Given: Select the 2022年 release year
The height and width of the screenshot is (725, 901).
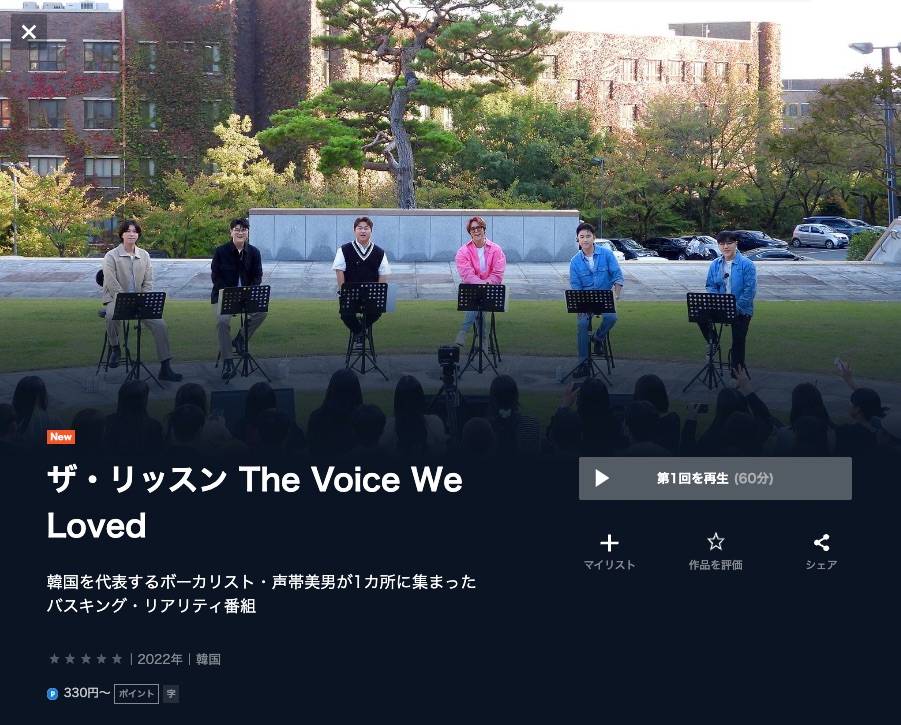Looking at the screenshot, I should [x=160, y=659].
